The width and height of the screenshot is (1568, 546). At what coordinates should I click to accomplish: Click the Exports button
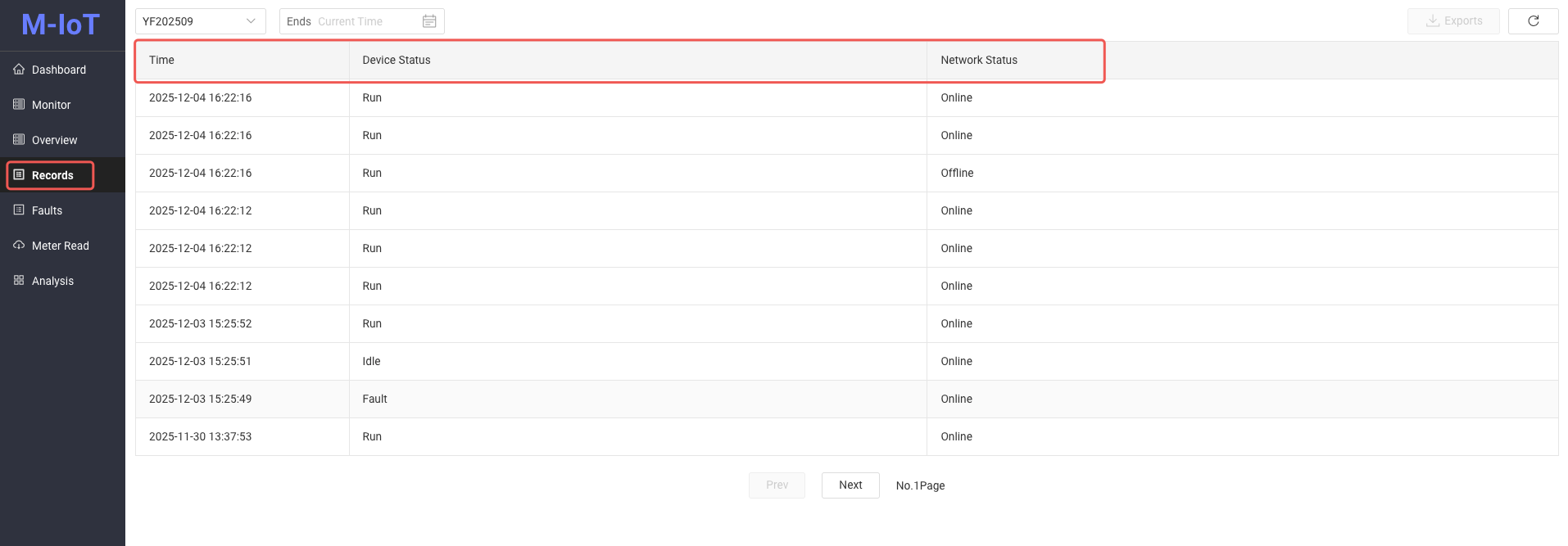click(1453, 21)
